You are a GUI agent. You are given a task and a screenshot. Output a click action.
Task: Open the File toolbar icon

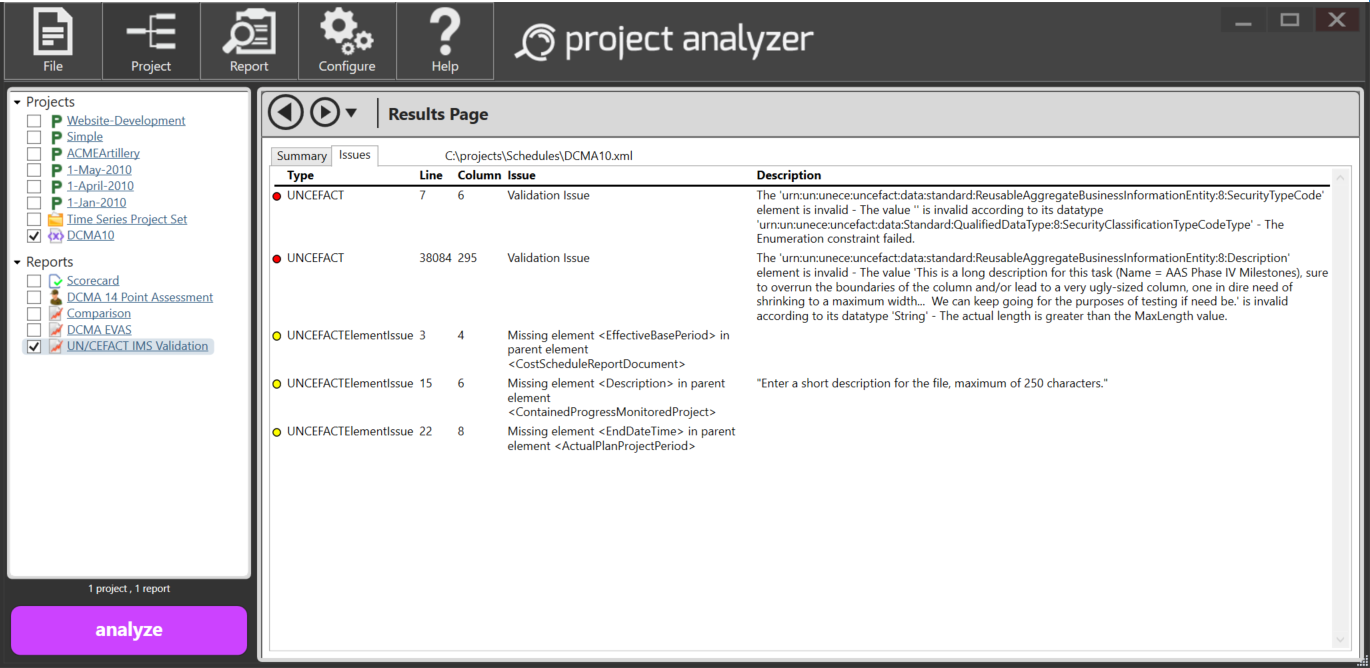pyautogui.click(x=53, y=42)
